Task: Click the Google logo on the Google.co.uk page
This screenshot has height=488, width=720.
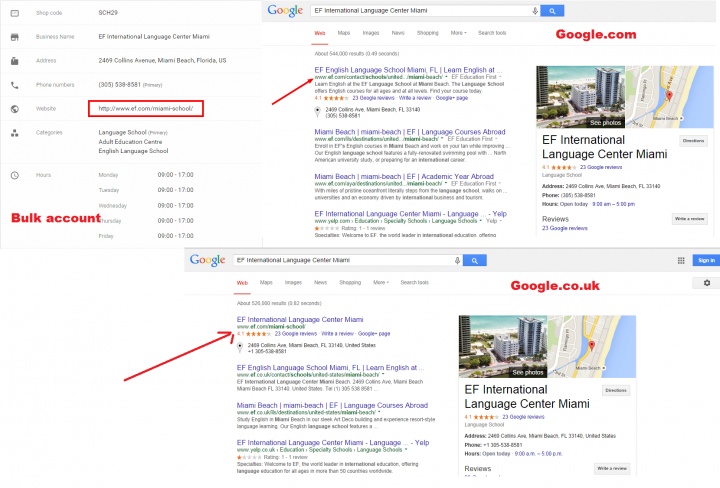Action: (x=208, y=260)
